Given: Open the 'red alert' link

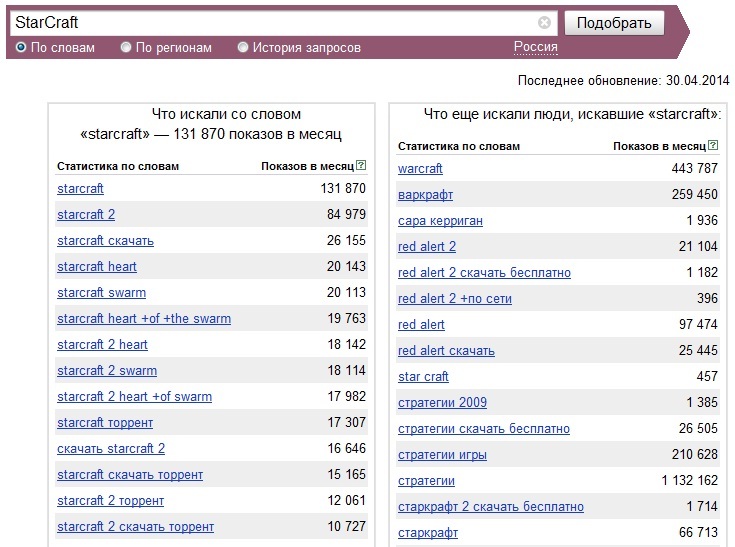Looking at the screenshot, I should pyautogui.click(x=421, y=325).
